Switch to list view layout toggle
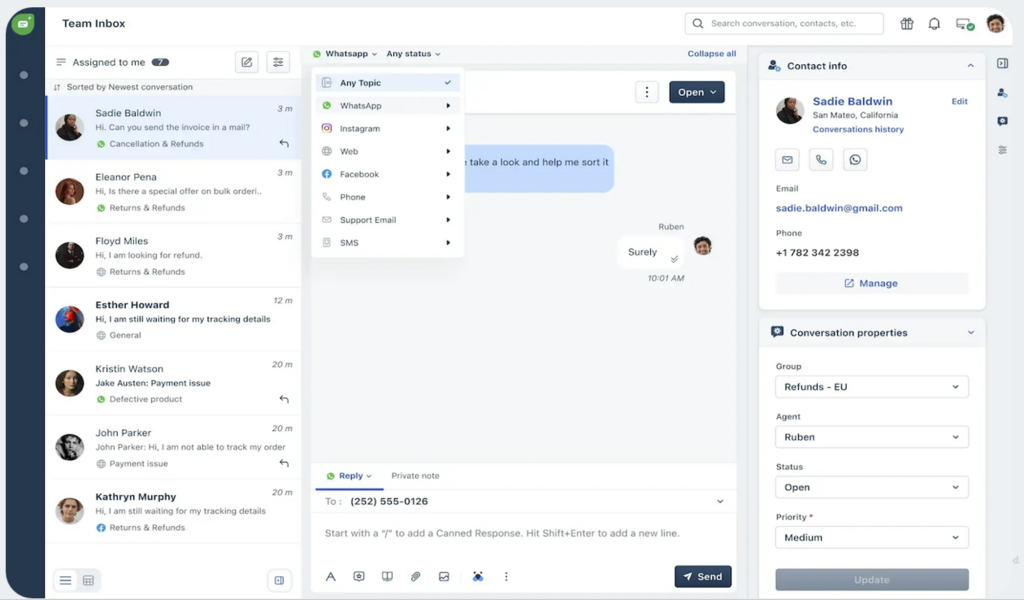This screenshot has width=1024, height=600. (66, 580)
